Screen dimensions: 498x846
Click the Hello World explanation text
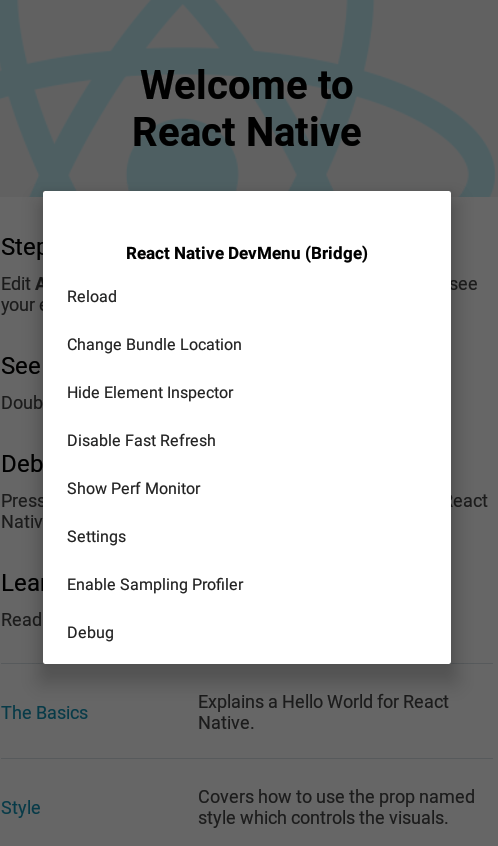(x=323, y=712)
